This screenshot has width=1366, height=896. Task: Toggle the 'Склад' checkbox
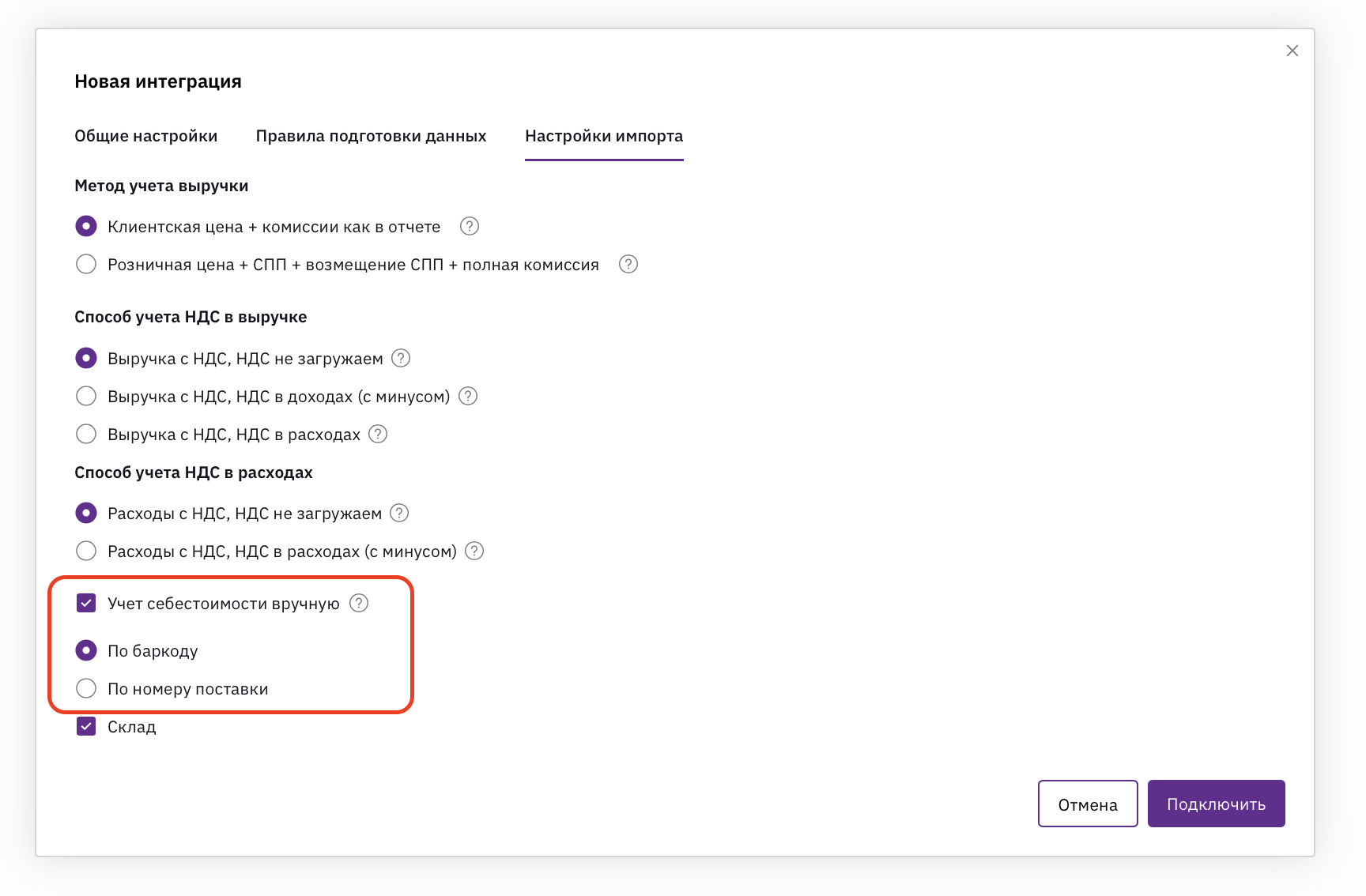tap(86, 727)
